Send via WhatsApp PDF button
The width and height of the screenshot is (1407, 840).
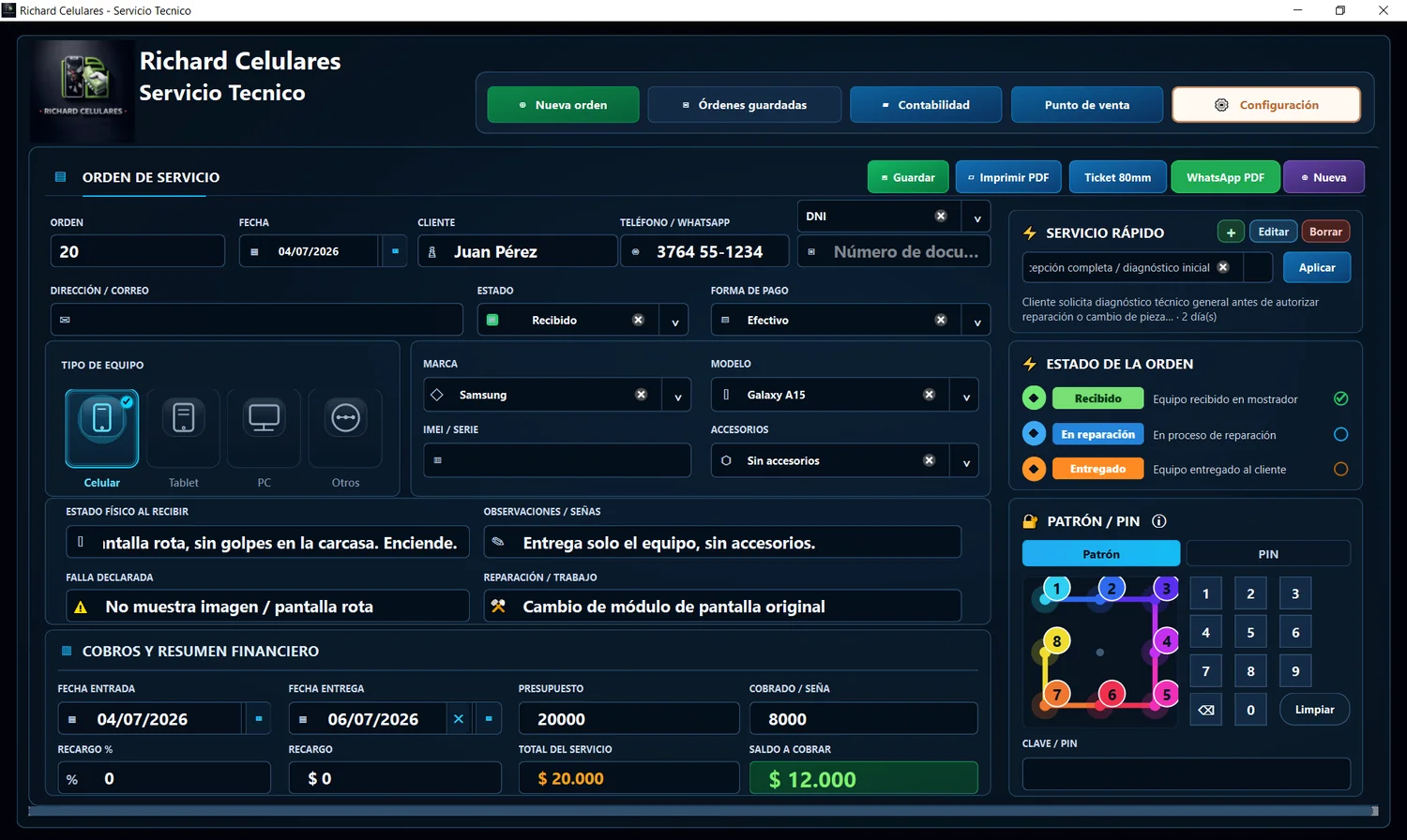1225,177
